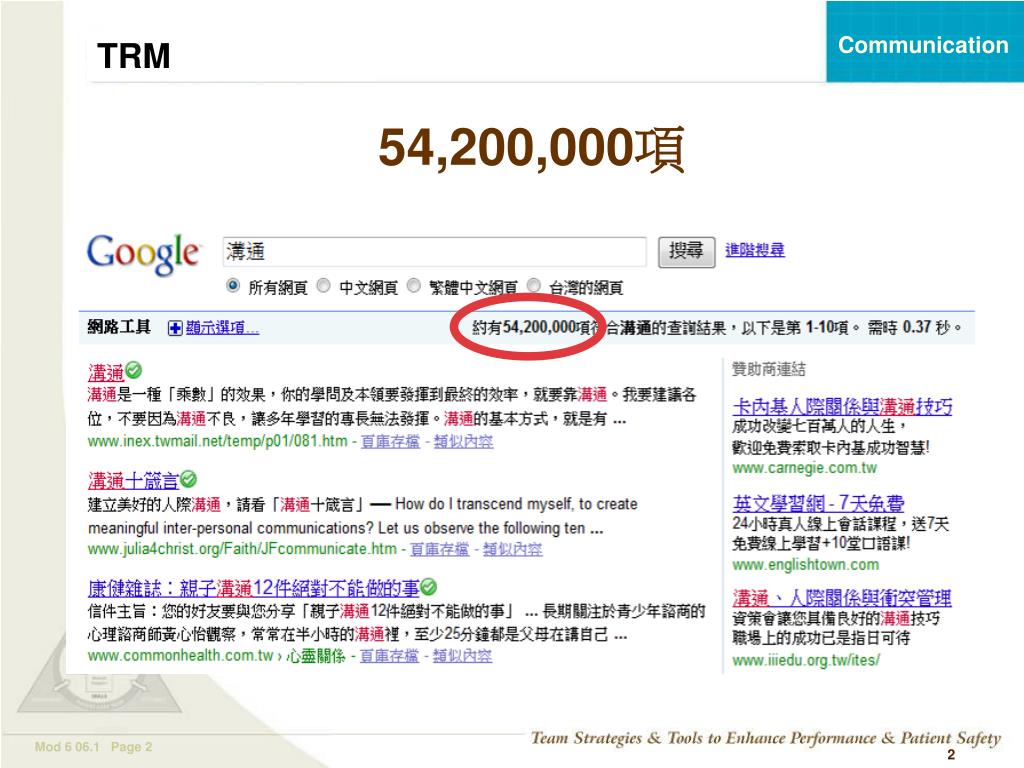The width and height of the screenshot is (1024, 768).
Task: Click the www.julia4christ.org/Faith/JFcommunicate.htm URL
Action: coord(242,549)
